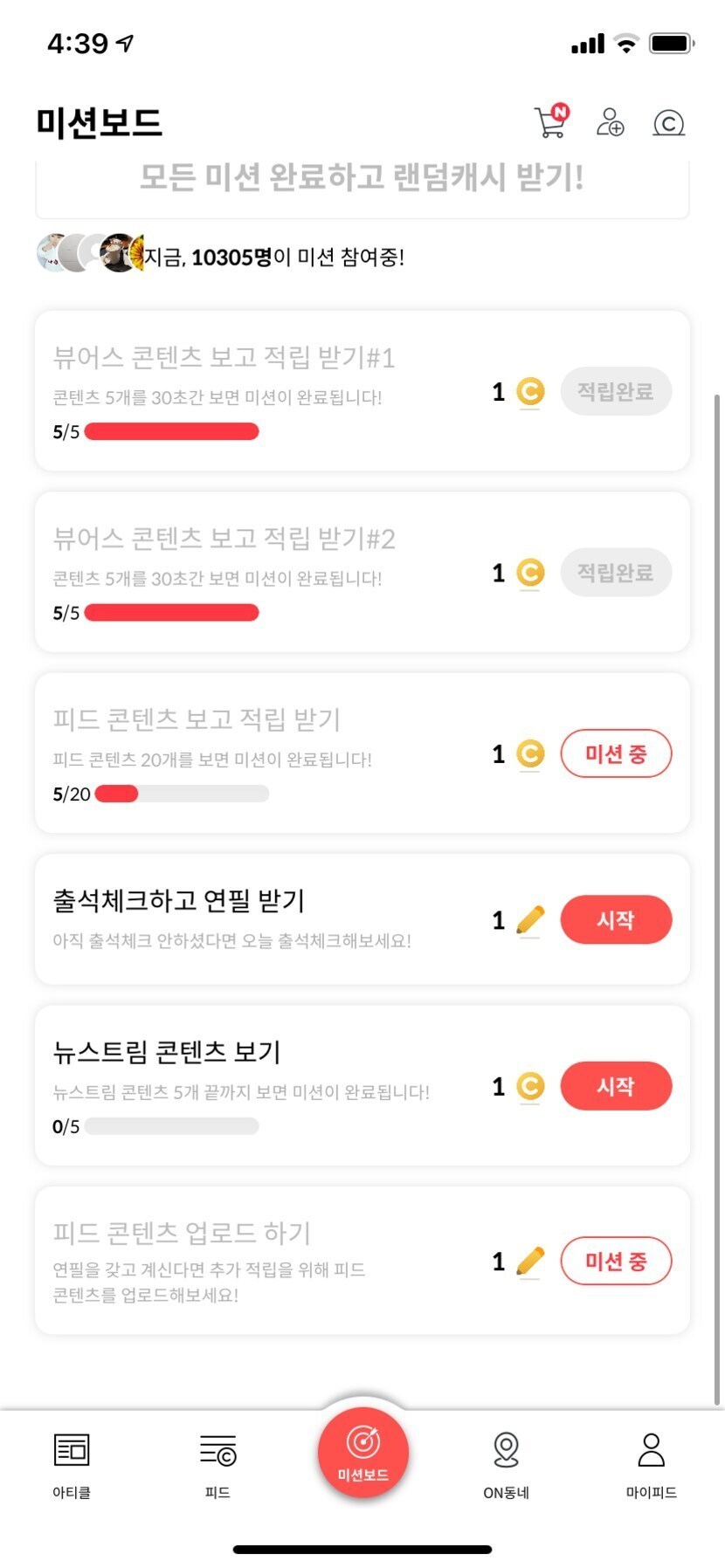Screen dimensions: 725x1568
Task: Click the 5/20 feed mission progress bar
Action: (x=182, y=794)
